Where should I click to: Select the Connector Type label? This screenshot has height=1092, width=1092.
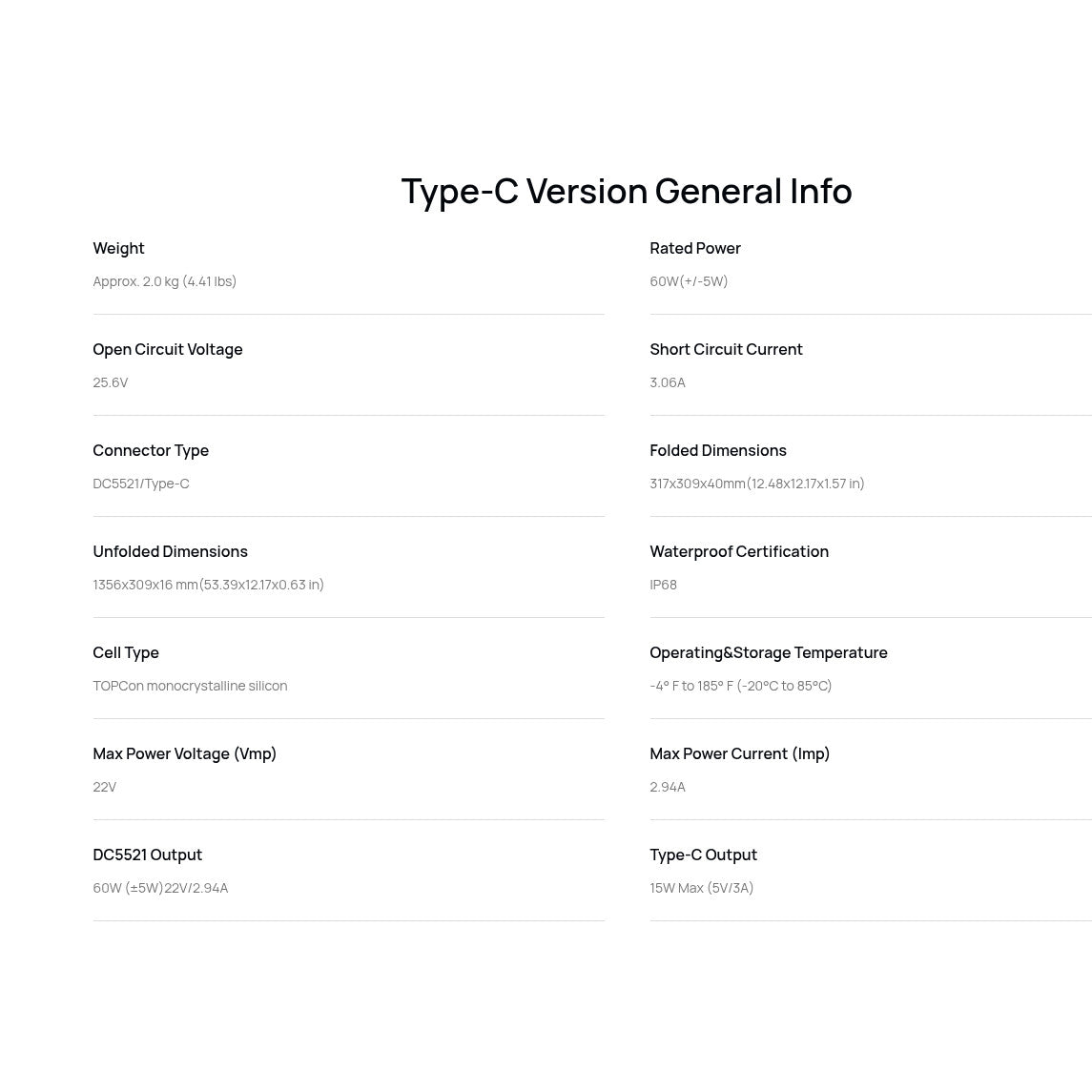click(151, 450)
